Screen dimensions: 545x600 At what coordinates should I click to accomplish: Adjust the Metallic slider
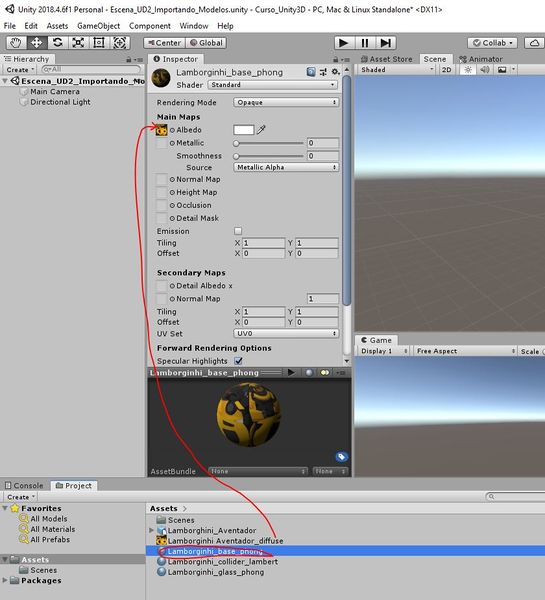tap(269, 143)
